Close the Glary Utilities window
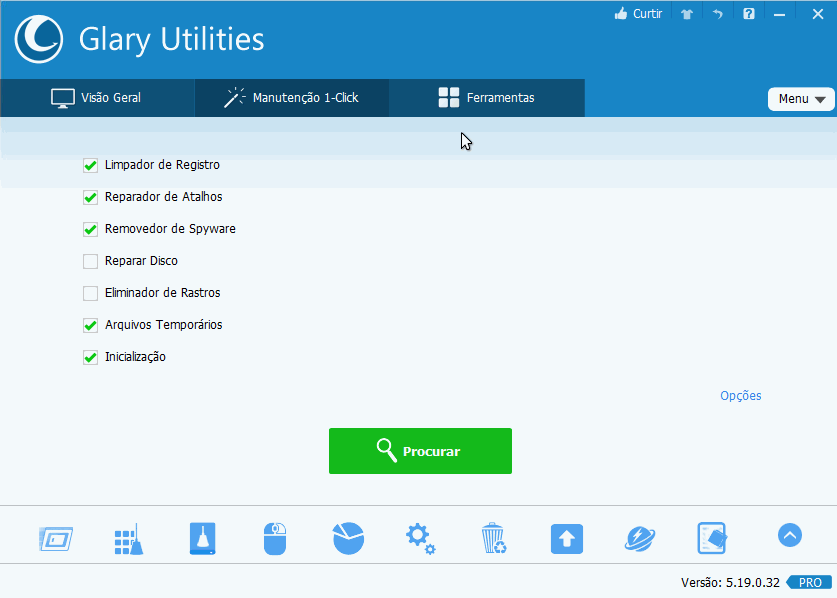Screen dimensions: 837x598 click(818, 14)
